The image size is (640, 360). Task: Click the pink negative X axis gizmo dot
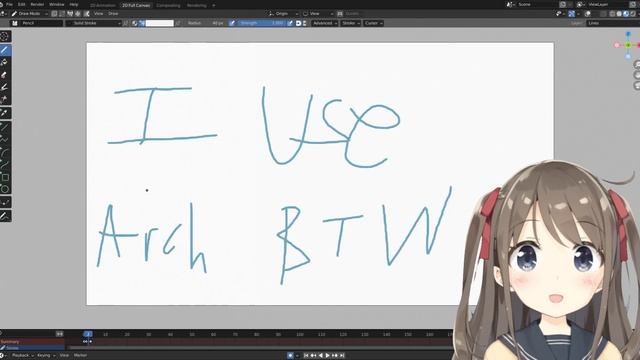617,45
